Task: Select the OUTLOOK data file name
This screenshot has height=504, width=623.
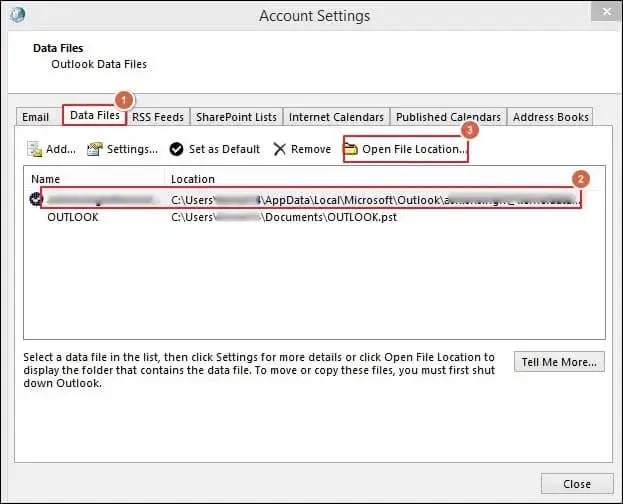Action: (x=73, y=217)
